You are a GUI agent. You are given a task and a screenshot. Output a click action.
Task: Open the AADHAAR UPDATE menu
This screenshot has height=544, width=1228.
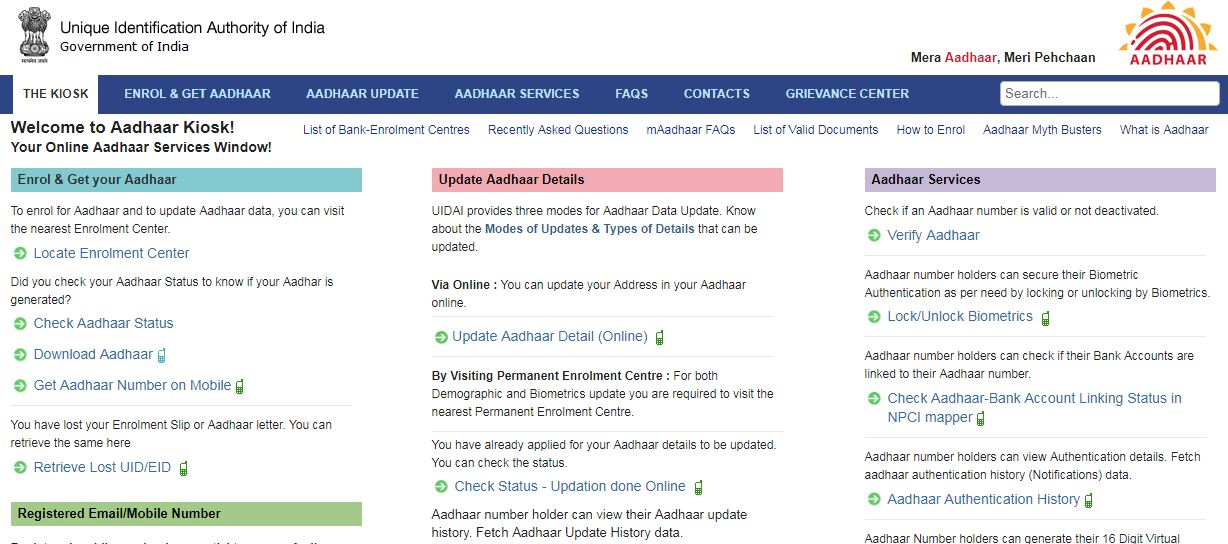tap(363, 94)
